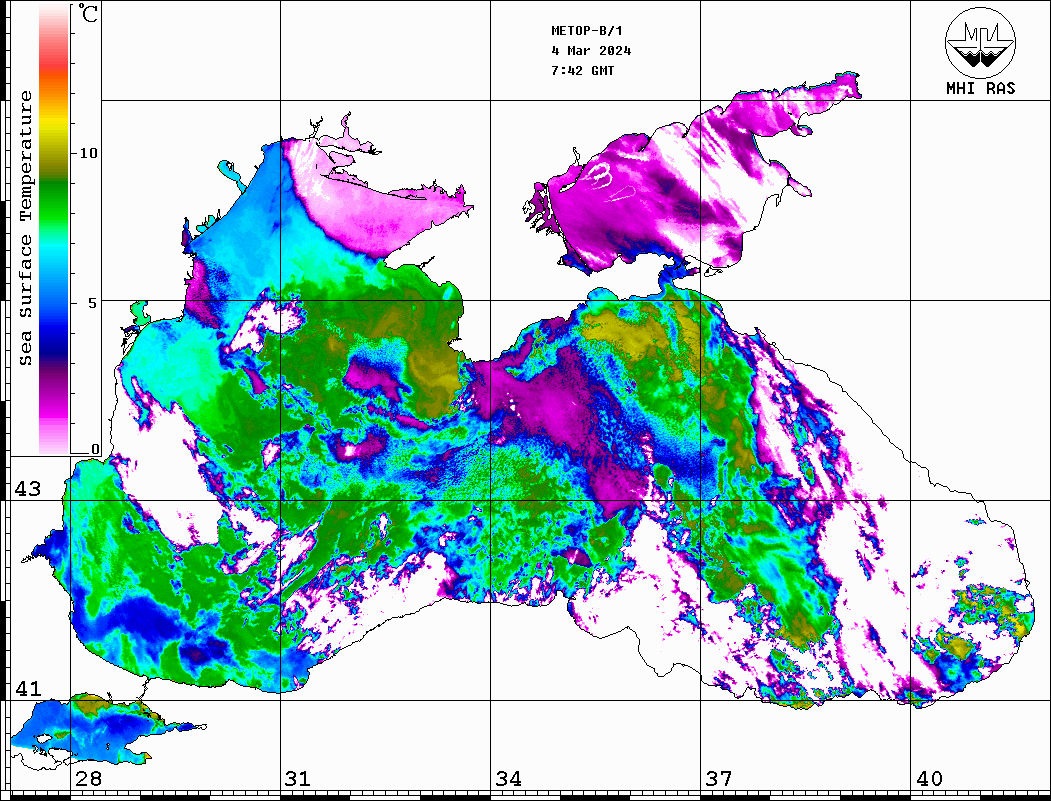The width and height of the screenshot is (1051, 801).
Task: Click the '4 Mar 2024' date text
Action: tap(591, 50)
